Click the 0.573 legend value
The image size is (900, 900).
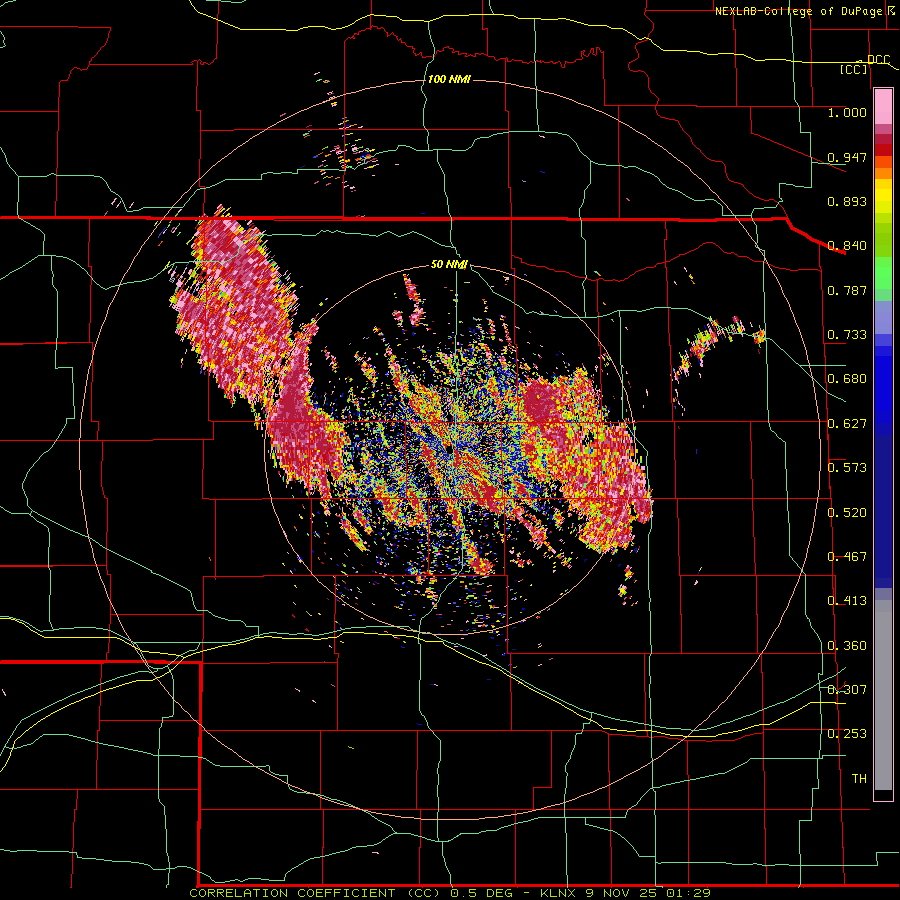click(x=847, y=468)
